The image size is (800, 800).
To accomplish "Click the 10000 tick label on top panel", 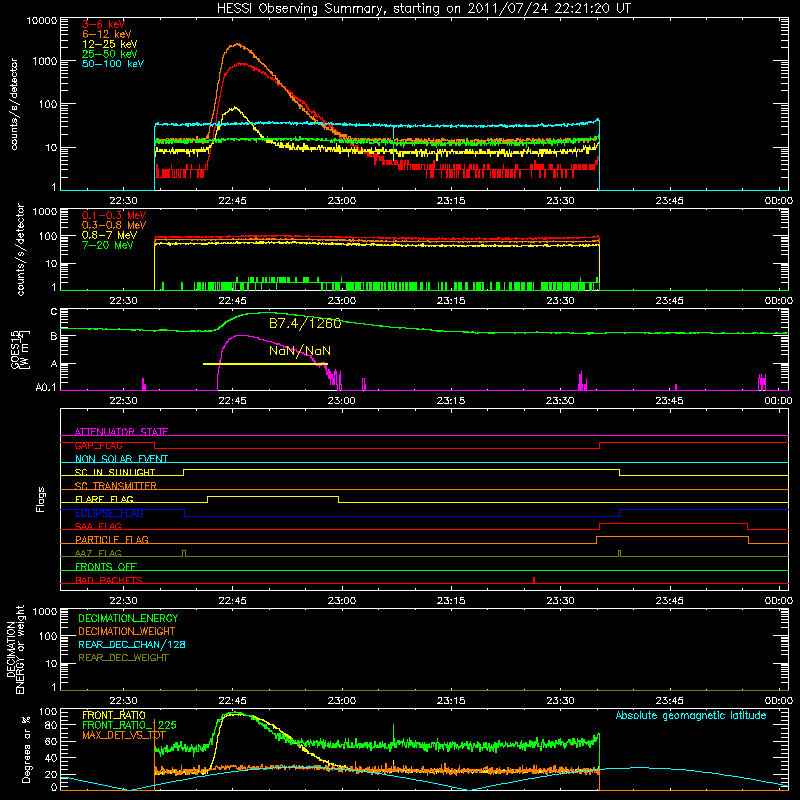I will click(42, 21).
